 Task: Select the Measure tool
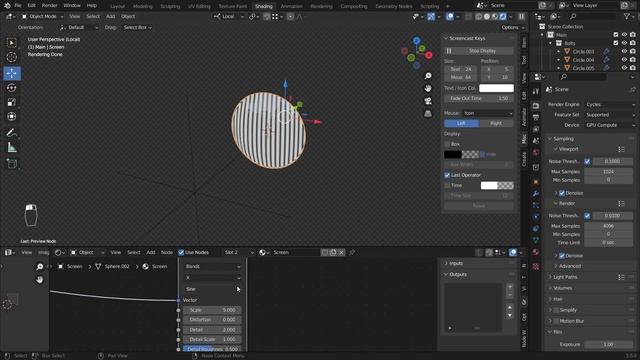click(12, 147)
